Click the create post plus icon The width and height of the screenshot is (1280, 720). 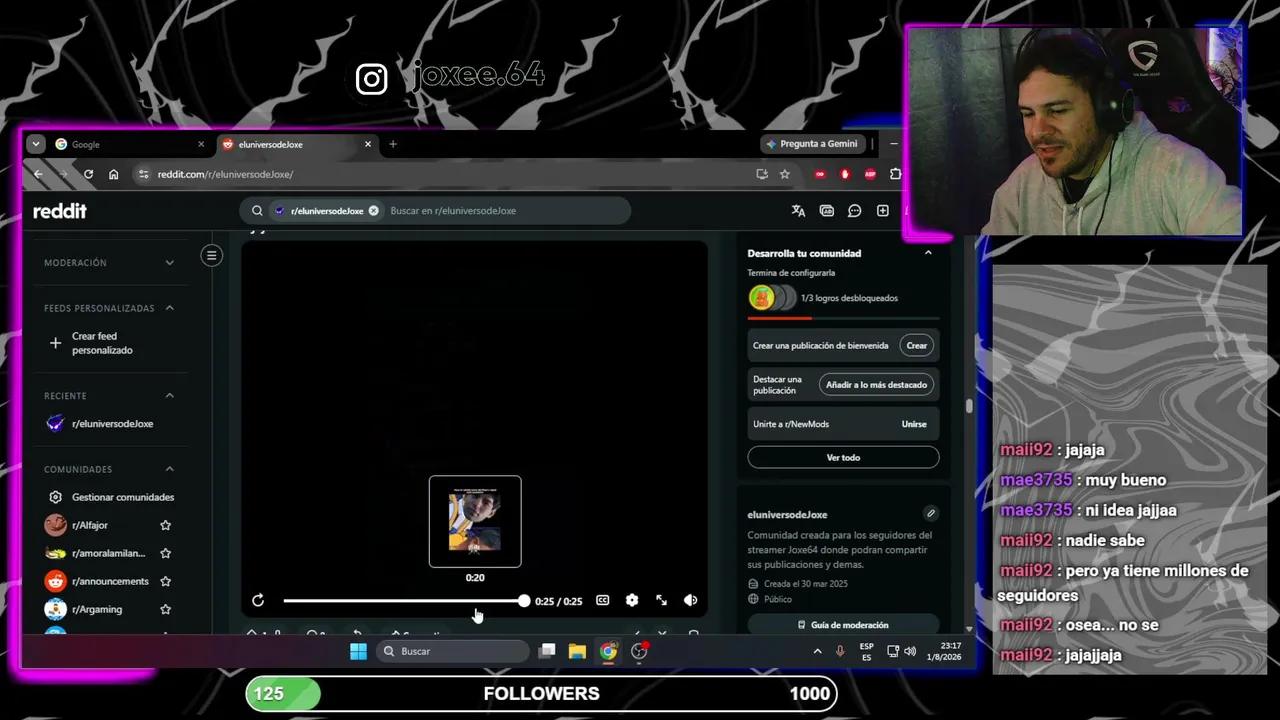coord(883,211)
